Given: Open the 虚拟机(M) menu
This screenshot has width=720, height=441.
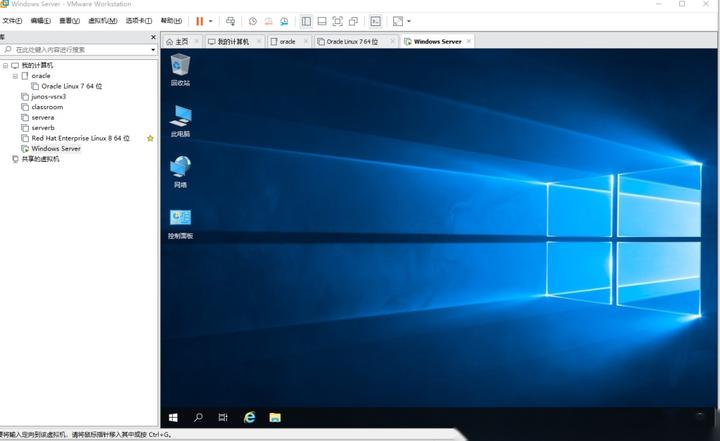Looking at the screenshot, I should click(x=102, y=21).
